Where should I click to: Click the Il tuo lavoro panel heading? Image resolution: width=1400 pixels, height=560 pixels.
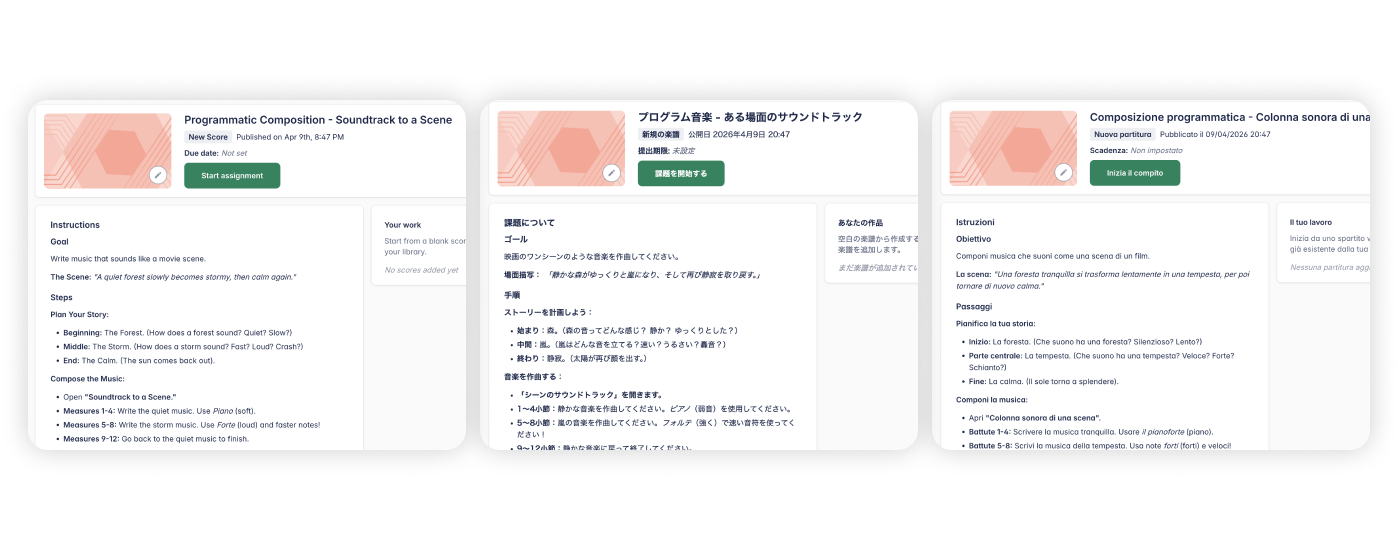pos(1310,222)
